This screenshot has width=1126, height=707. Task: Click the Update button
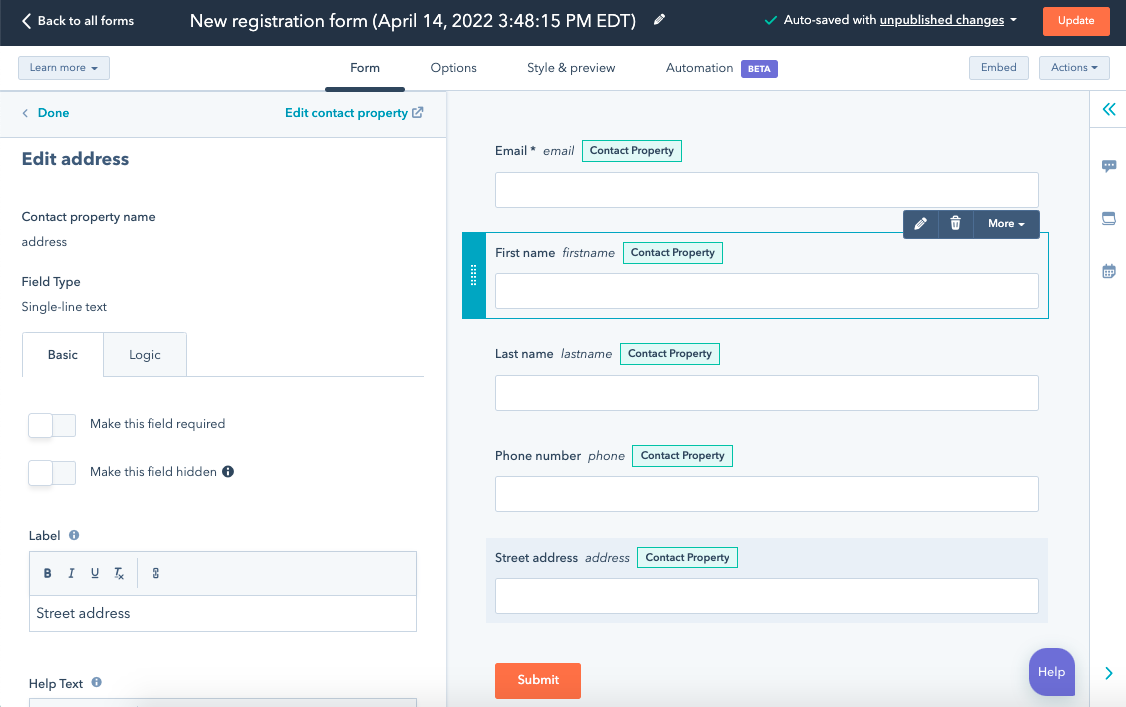pyautogui.click(x=1076, y=21)
